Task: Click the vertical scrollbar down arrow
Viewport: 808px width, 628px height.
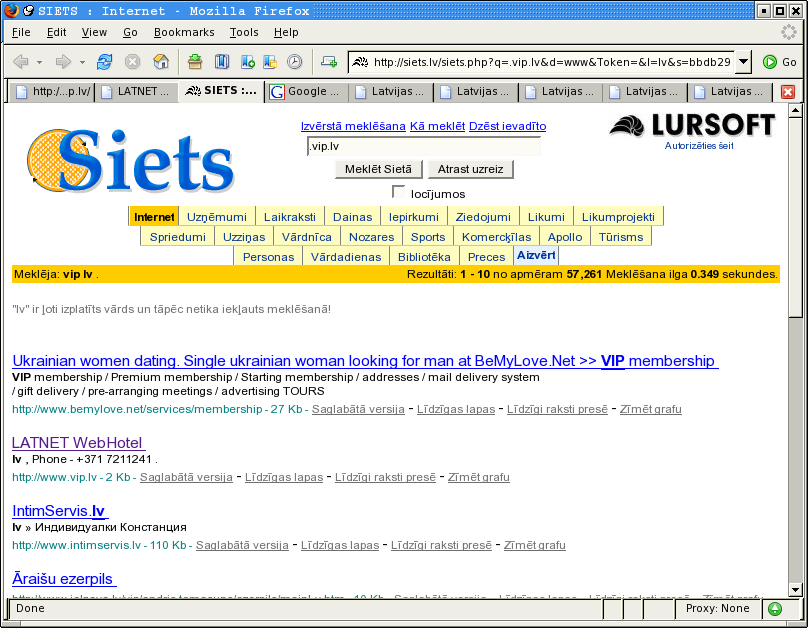Action: [795, 588]
